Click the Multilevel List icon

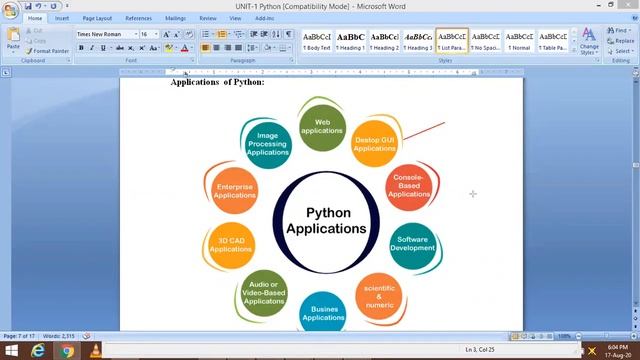tap(238, 34)
